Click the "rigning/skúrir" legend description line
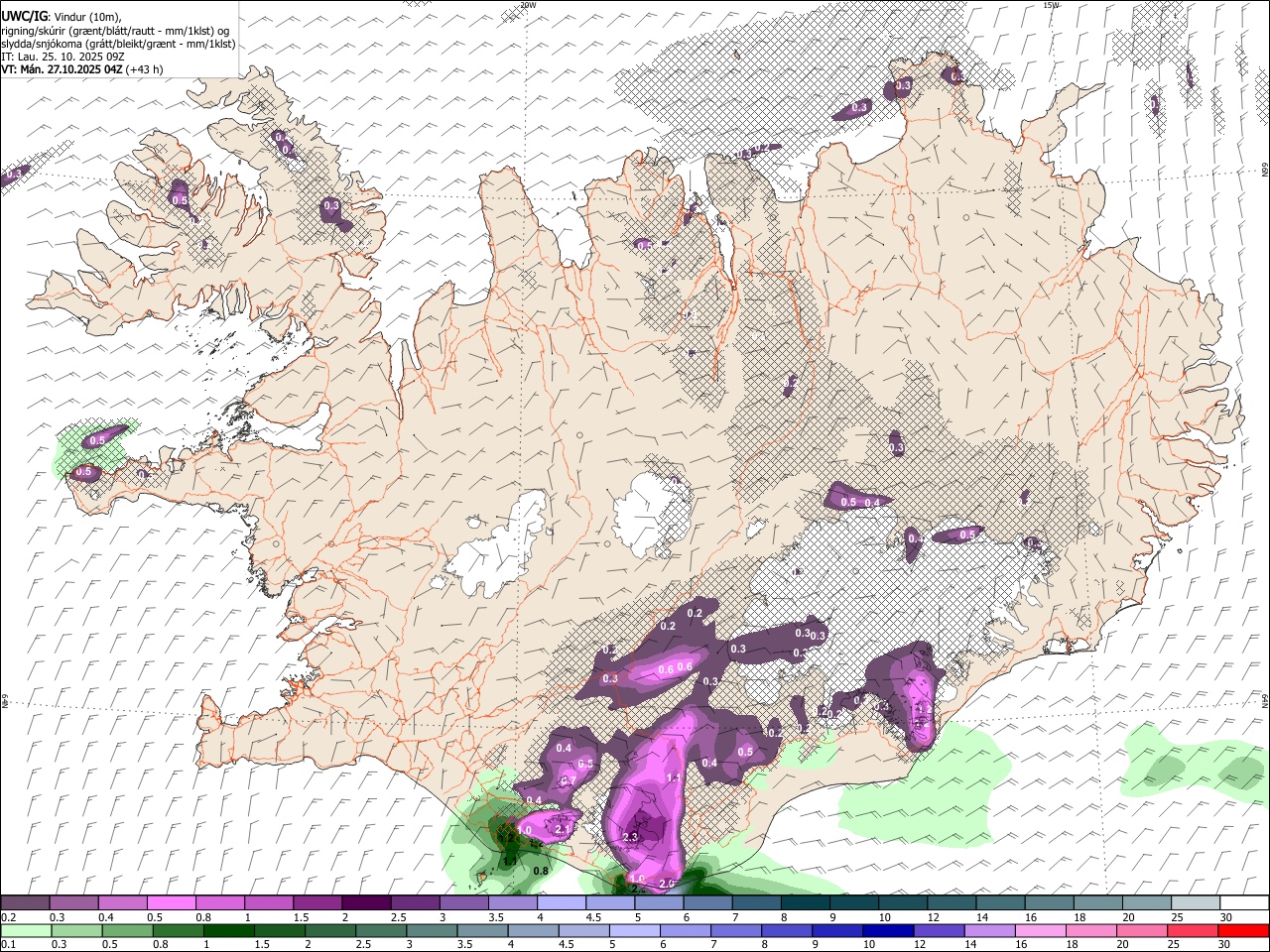The width and height of the screenshot is (1270, 952). (114, 31)
